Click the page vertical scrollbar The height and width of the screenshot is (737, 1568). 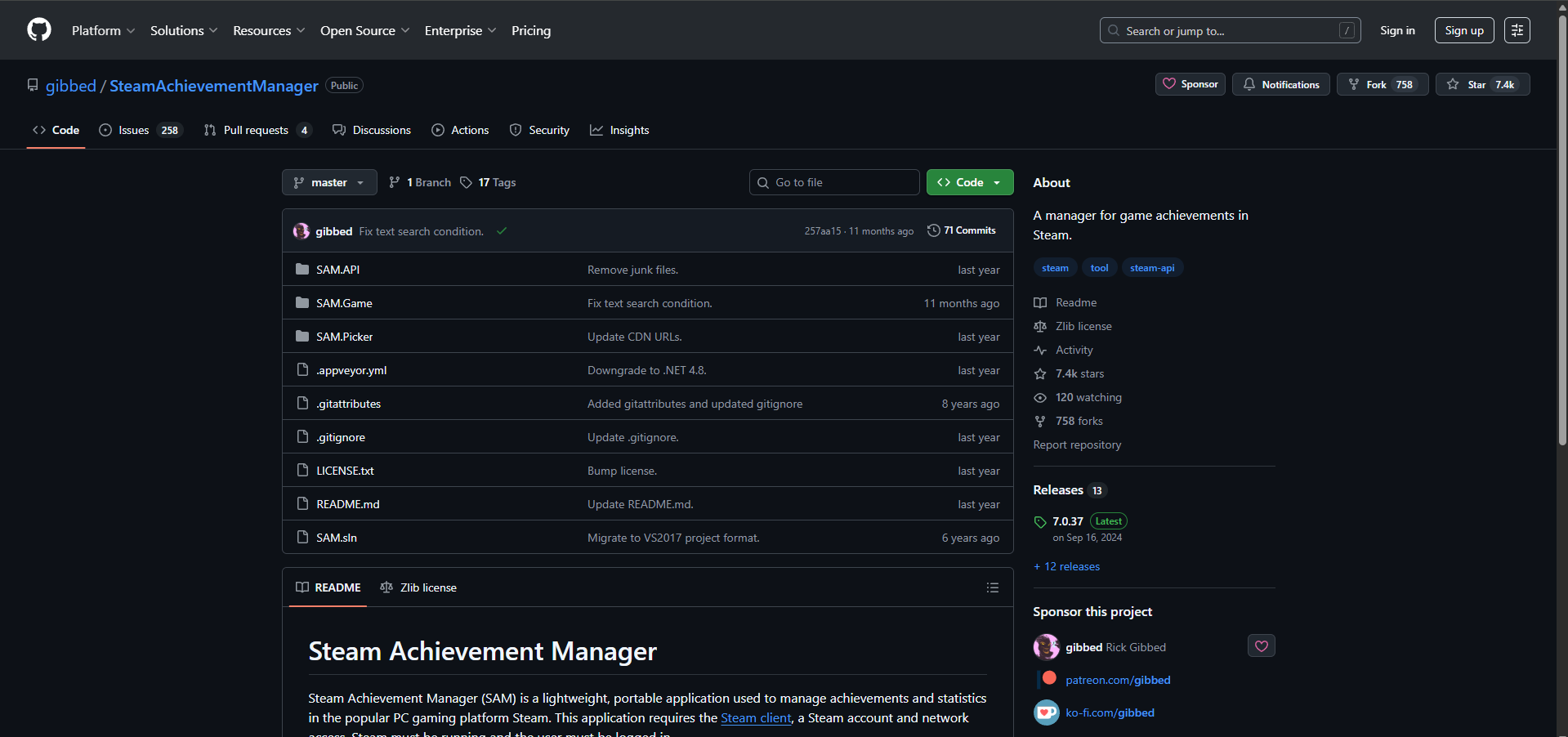(x=1562, y=229)
